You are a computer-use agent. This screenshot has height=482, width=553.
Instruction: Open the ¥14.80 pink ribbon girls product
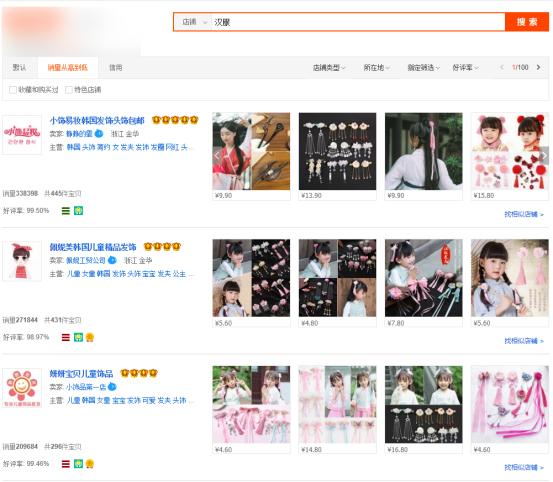click(x=338, y=404)
